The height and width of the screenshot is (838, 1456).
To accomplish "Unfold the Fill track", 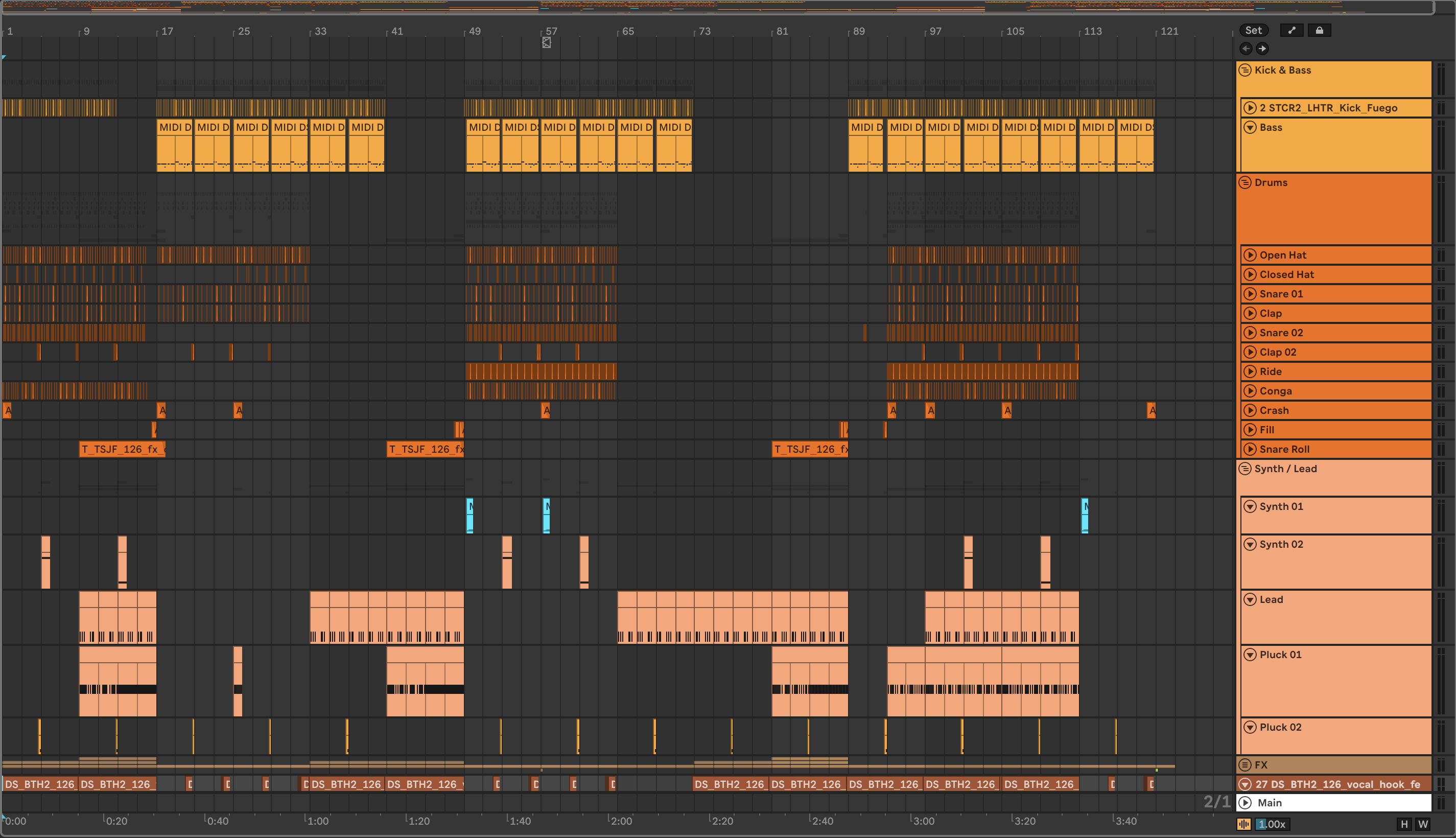I will [x=1250, y=430].
